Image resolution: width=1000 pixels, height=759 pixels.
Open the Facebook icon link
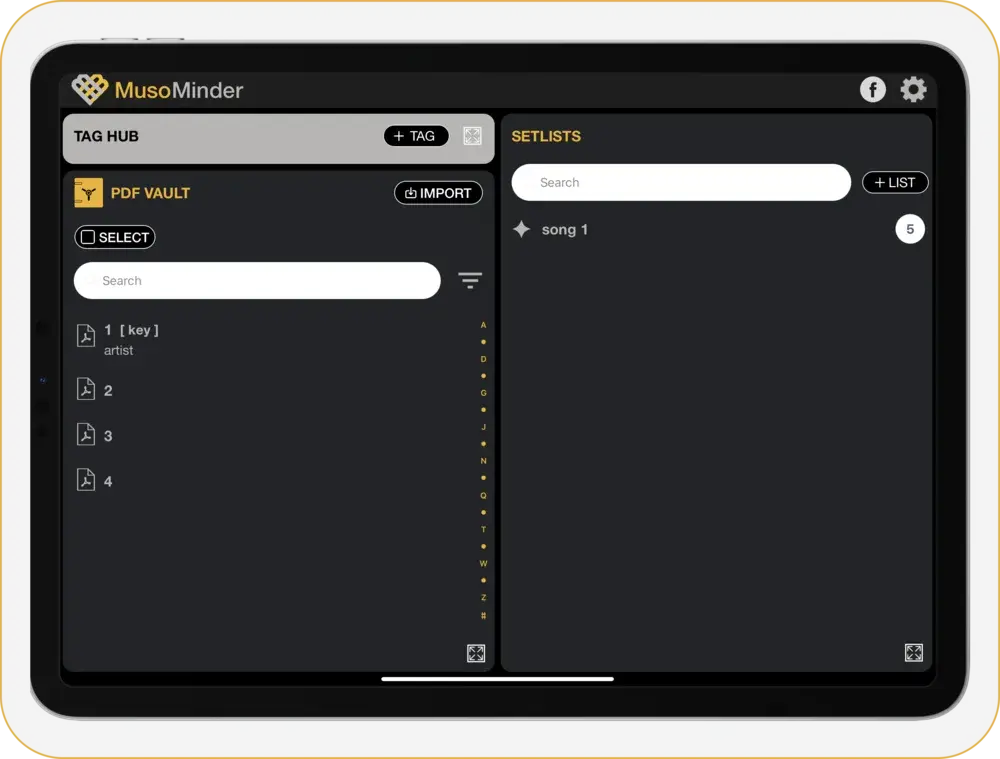873,90
